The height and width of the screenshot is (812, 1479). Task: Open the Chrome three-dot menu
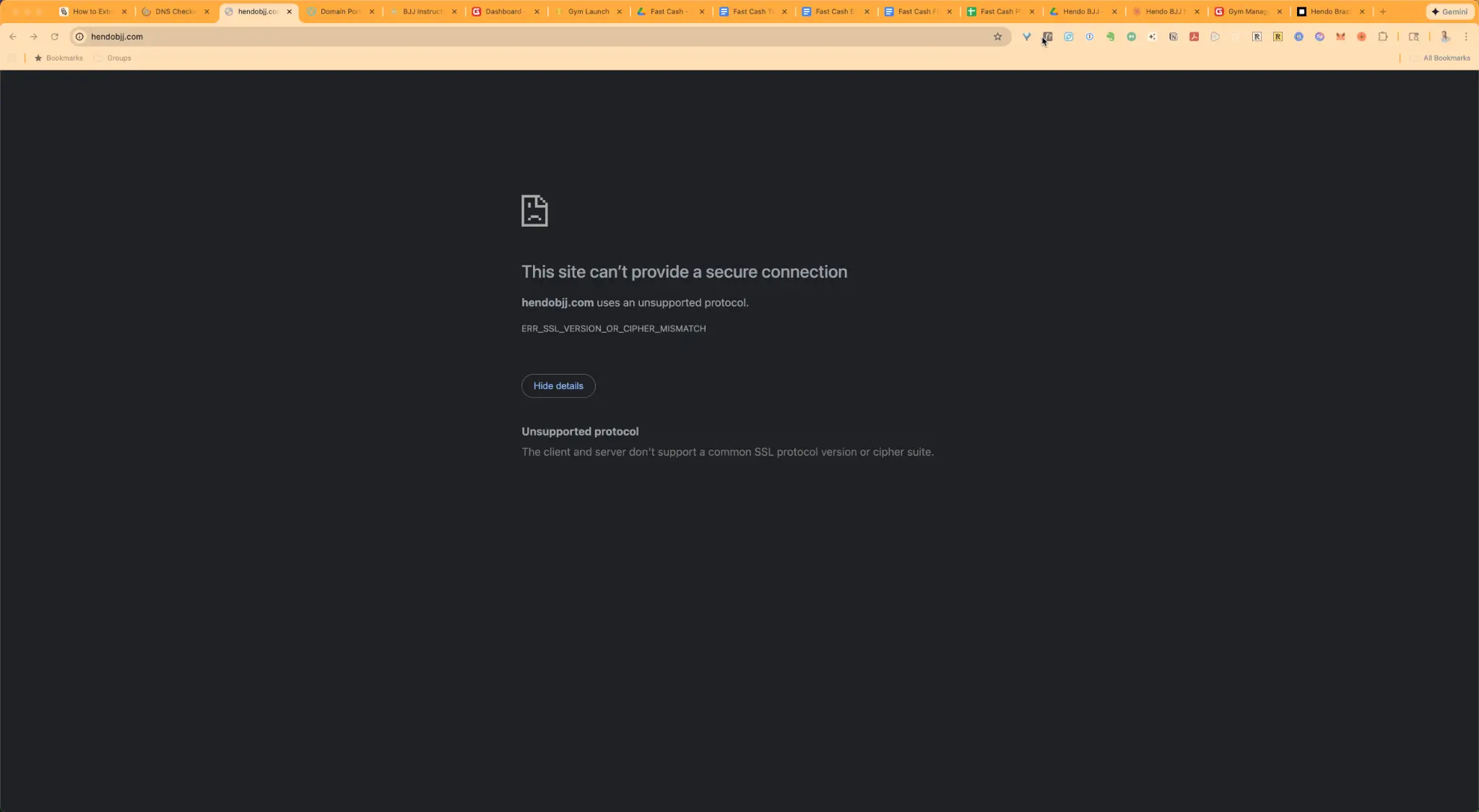[x=1466, y=36]
